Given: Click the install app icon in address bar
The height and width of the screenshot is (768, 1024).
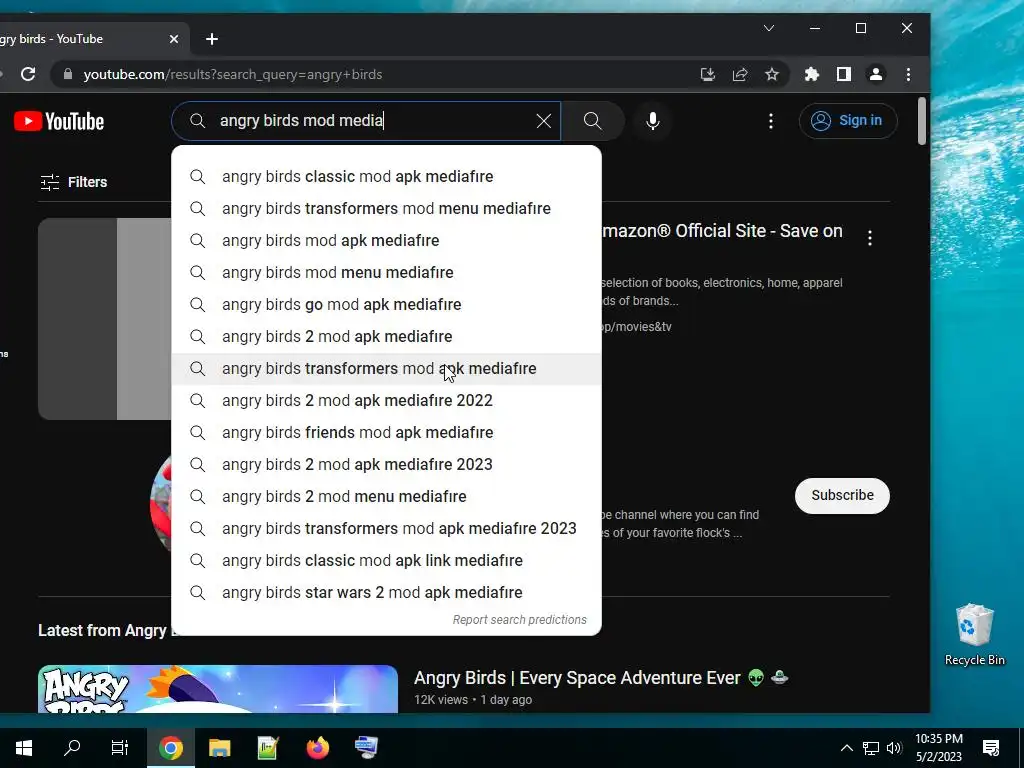Looking at the screenshot, I should click(x=707, y=74).
